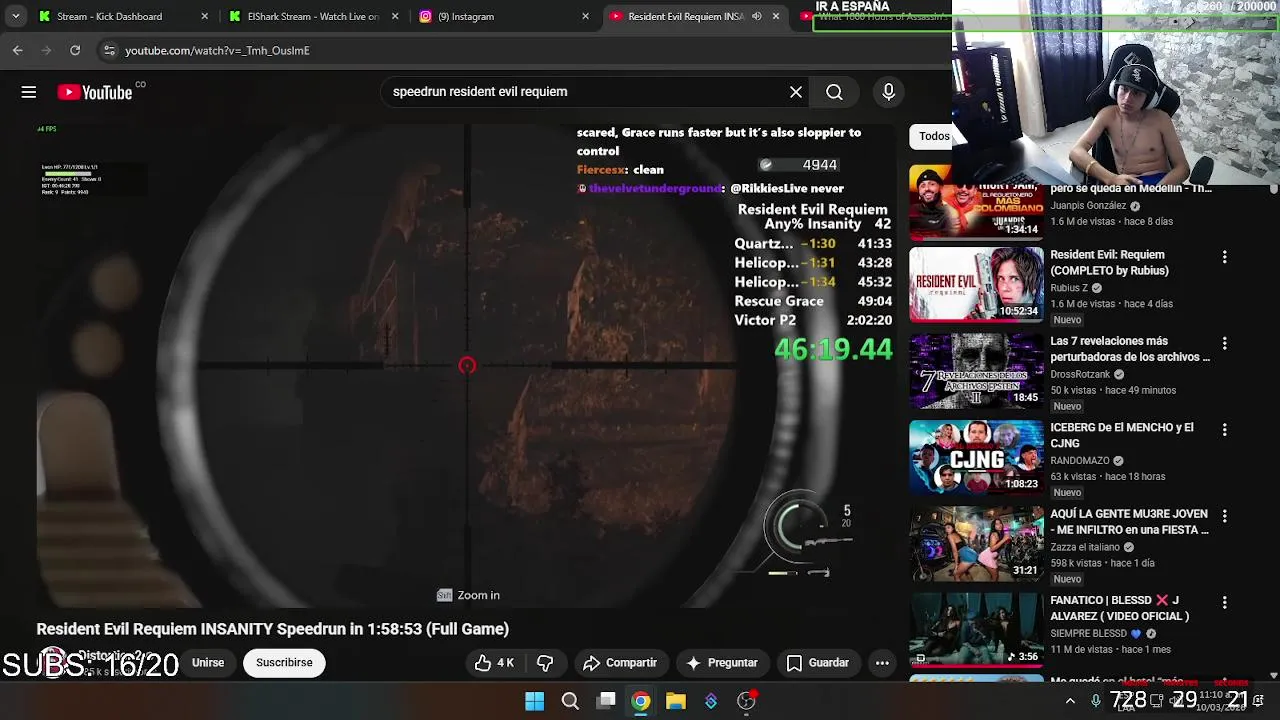The width and height of the screenshot is (1280, 720).
Task: Open the ICEBERG CJNG video thumbnail
Action: pyautogui.click(x=976, y=457)
